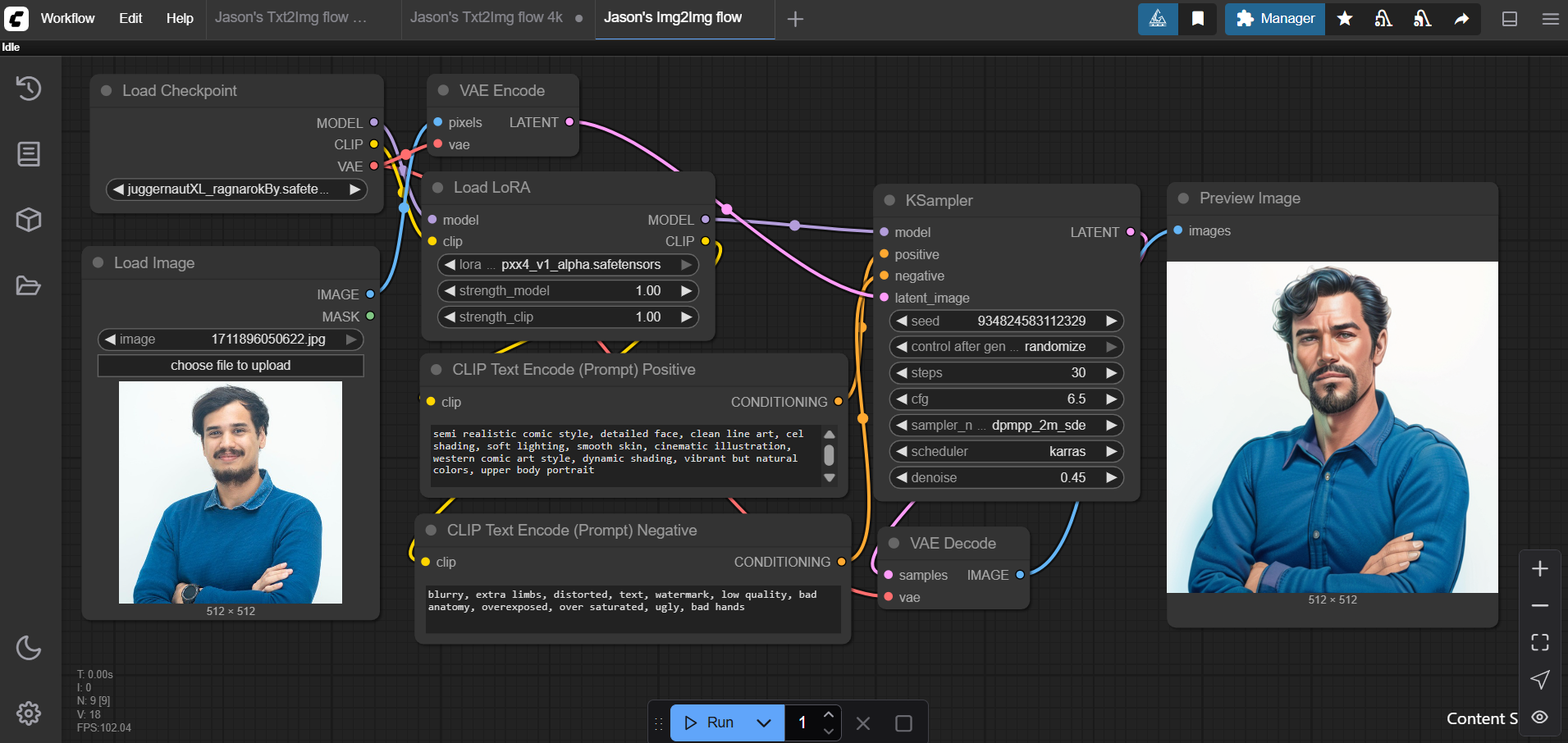The width and height of the screenshot is (1568, 743).
Task: Open the workflows browser sidebar
Action: coord(29,285)
